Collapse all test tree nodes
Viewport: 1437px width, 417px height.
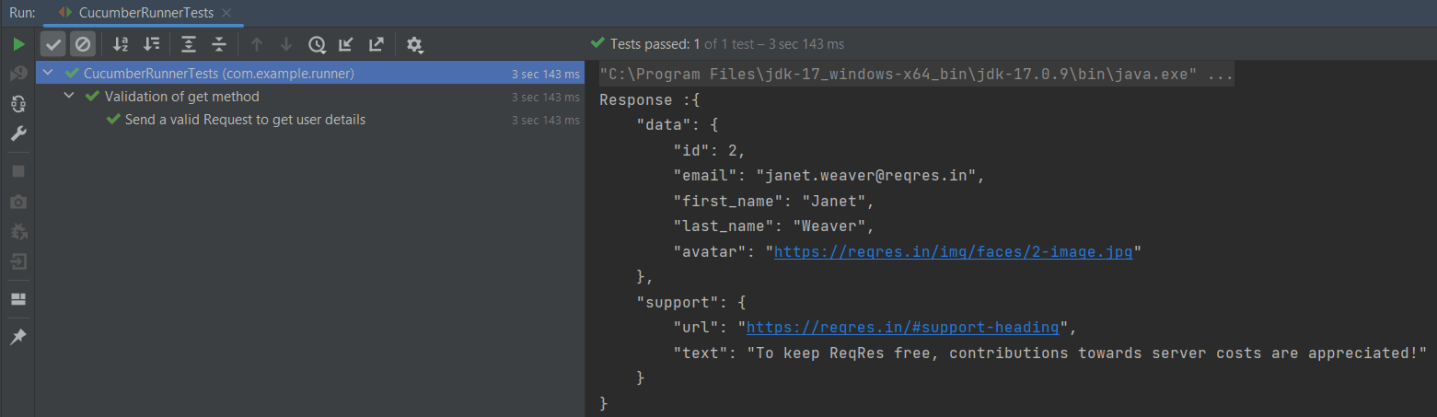pyautogui.click(x=219, y=44)
